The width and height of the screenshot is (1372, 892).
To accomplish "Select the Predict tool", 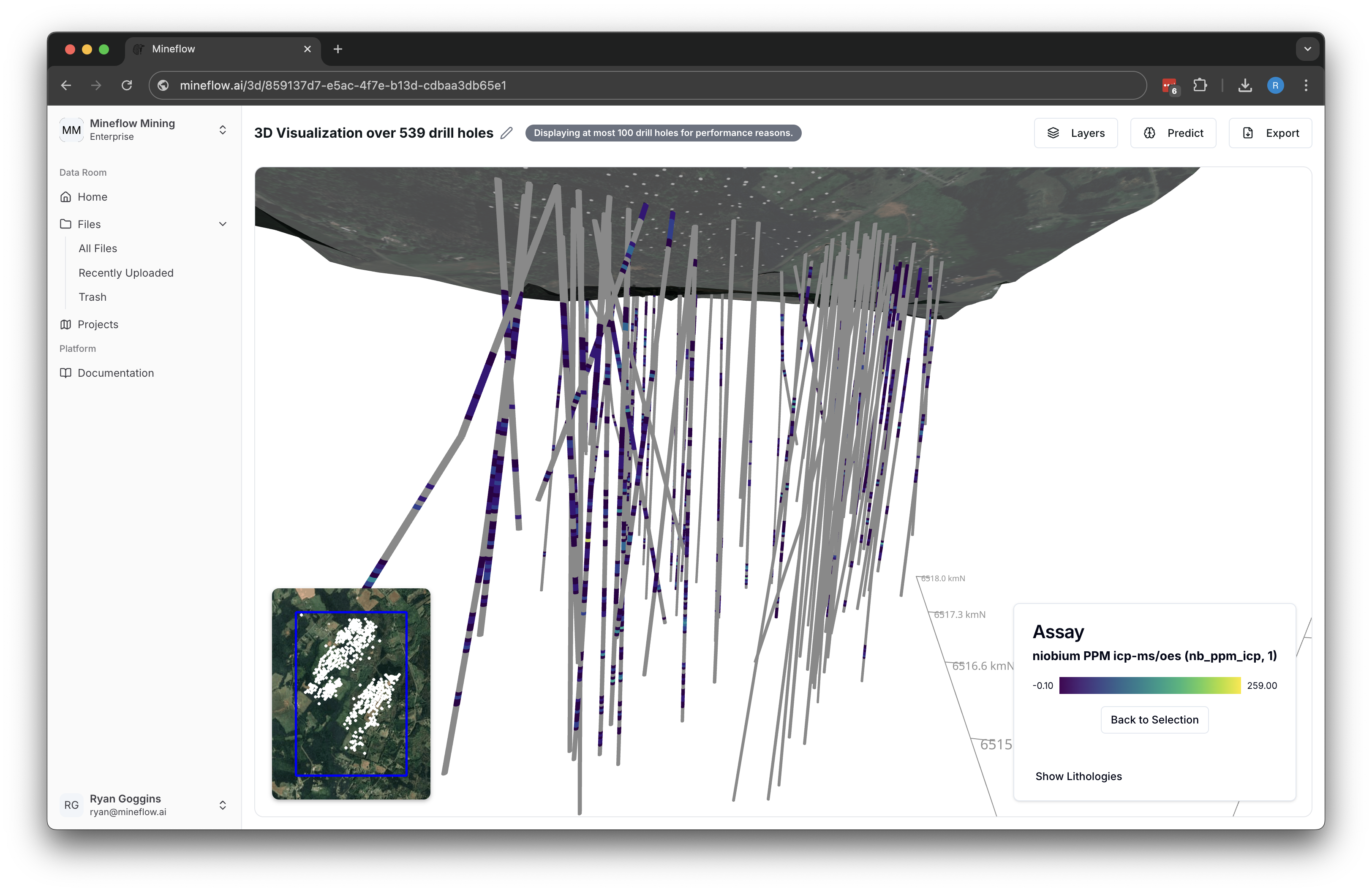I will tap(1149, 133).
